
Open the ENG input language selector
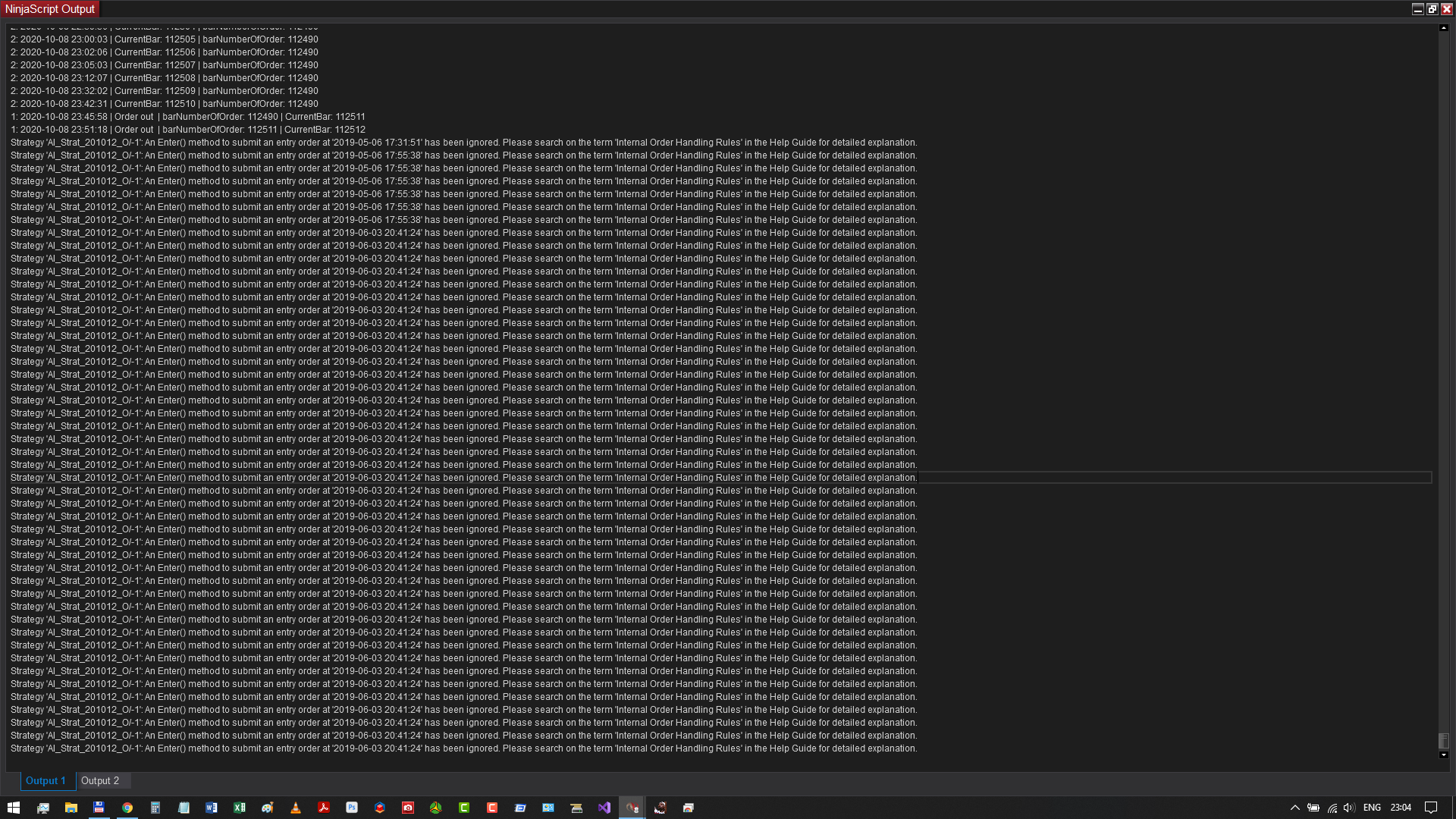coord(1372,808)
